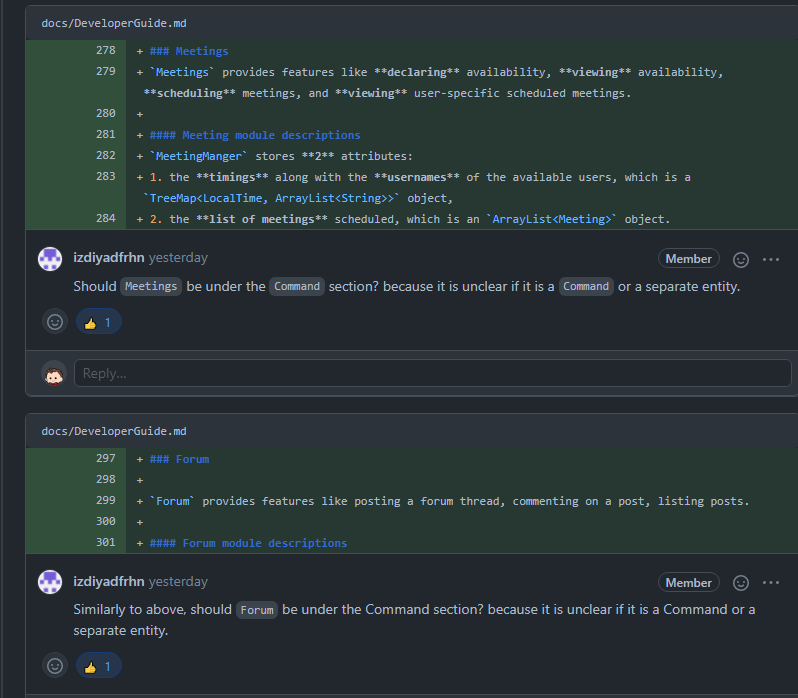Screen dimensions: 798x698
Task: Click yesterday timestamp on Meetings comment
Action: point(178,258)
